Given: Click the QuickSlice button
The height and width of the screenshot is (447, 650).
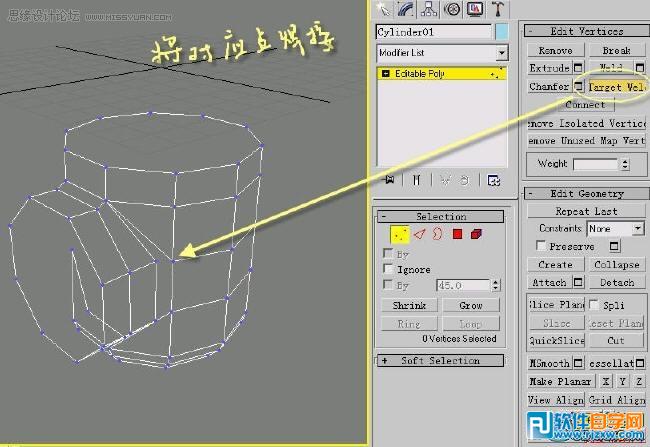Looking at the screenshot, I should (556, 341).
